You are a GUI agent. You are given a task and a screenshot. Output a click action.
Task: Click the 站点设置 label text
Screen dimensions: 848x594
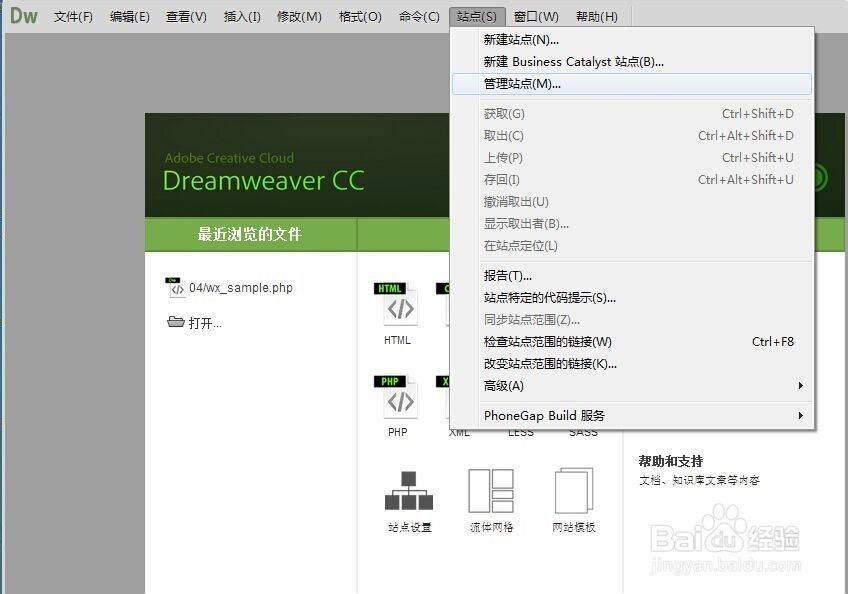pos(409,527)
